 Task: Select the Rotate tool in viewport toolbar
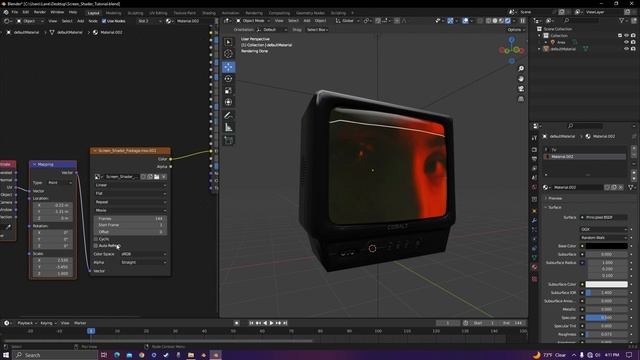pos(229,78)
